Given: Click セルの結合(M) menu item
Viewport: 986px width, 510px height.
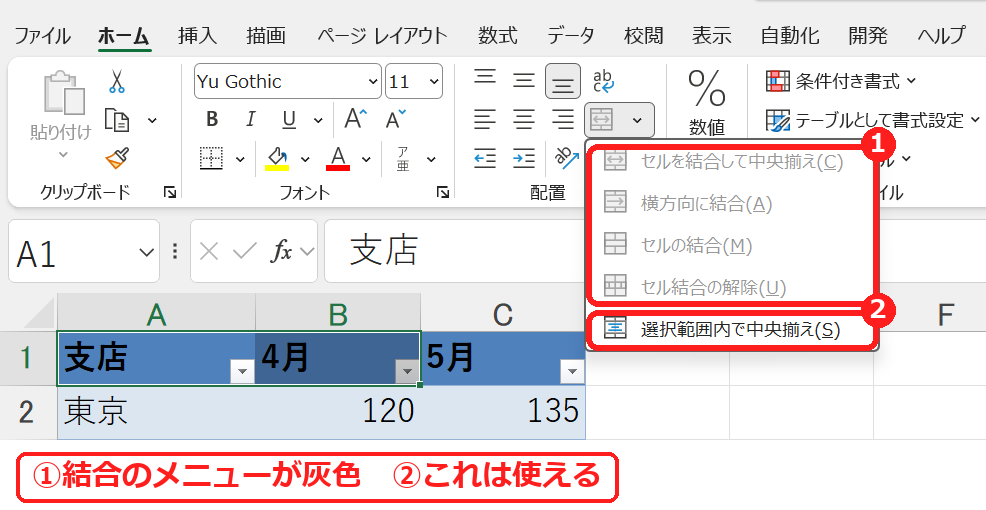Looking at the screenshot, I should pos(732,245).
